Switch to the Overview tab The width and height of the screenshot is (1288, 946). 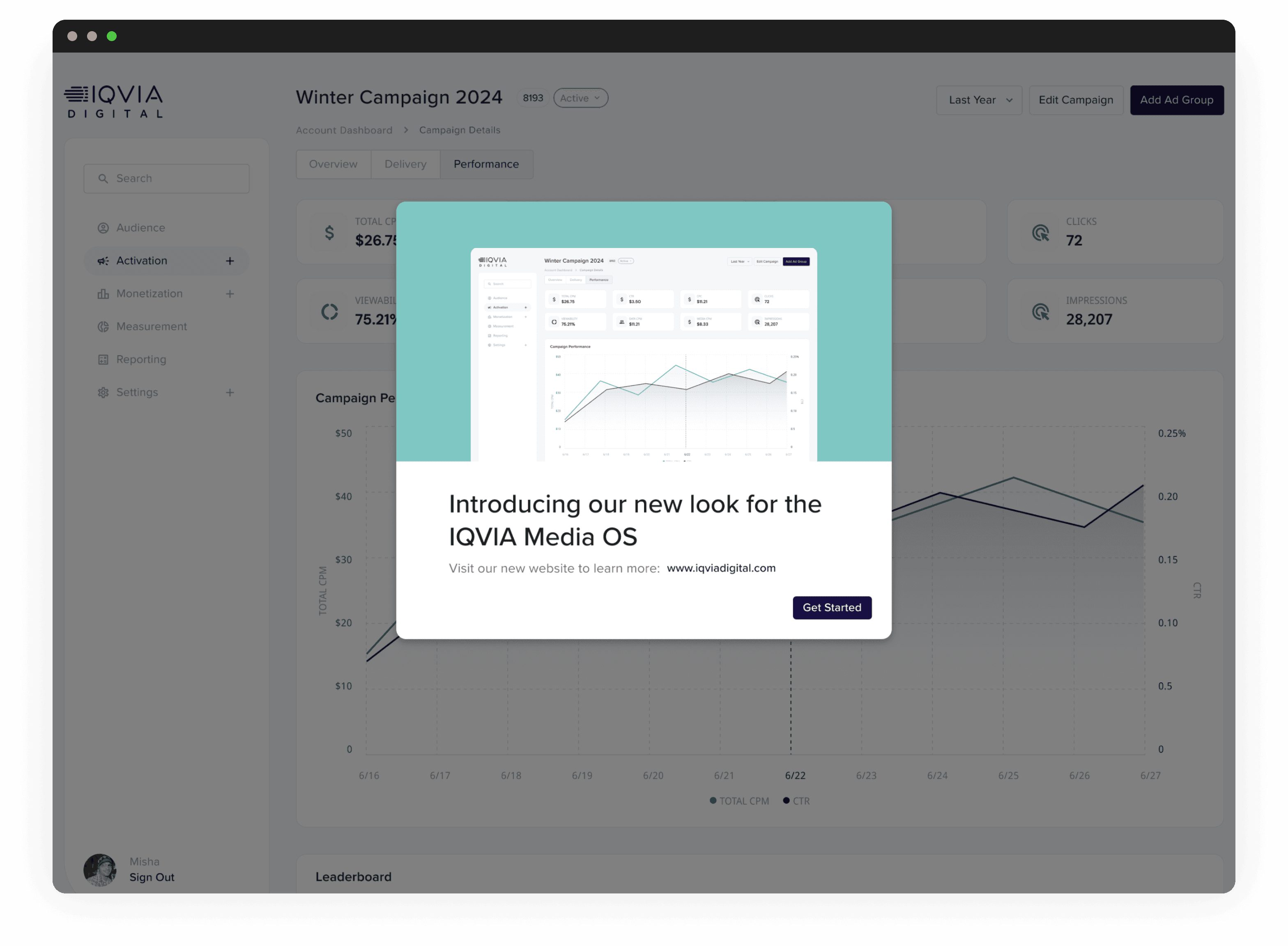click(x=333, y=164)
